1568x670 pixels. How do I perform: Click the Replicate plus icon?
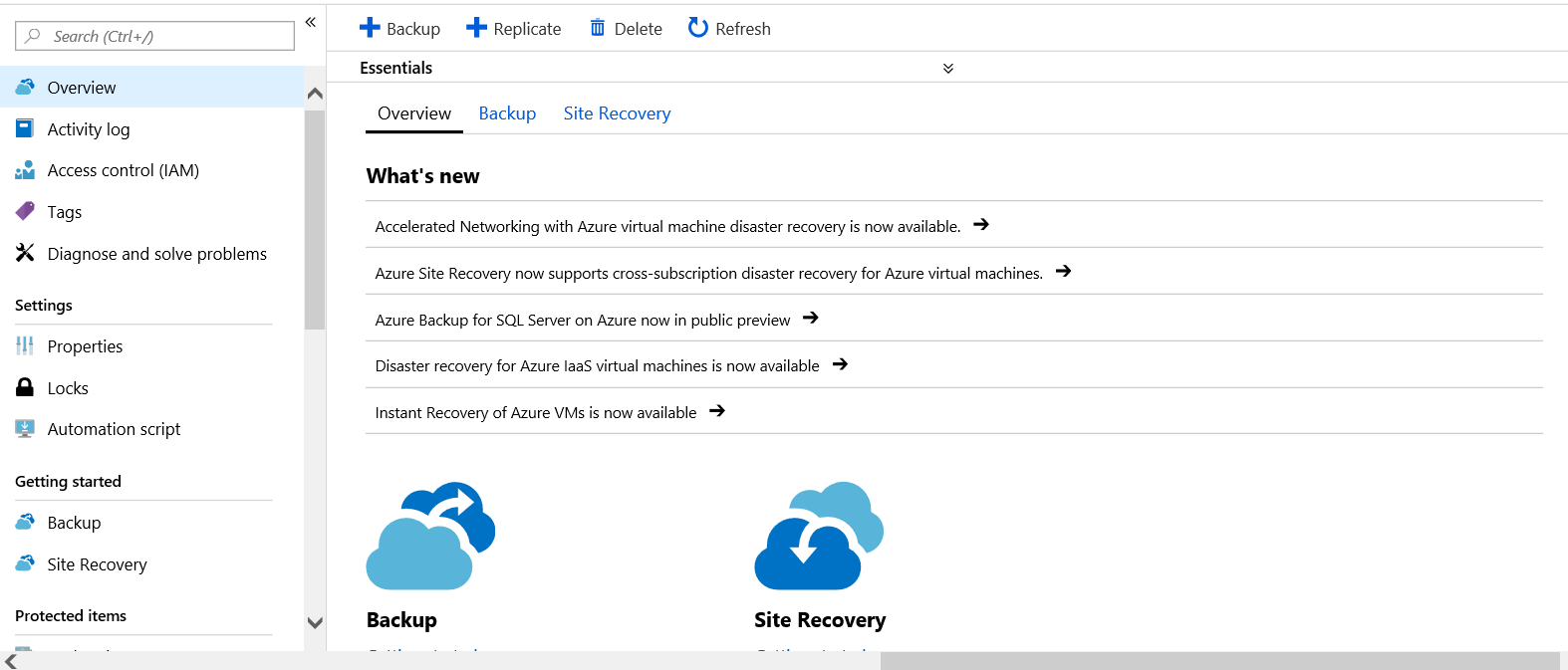(477, 28)
